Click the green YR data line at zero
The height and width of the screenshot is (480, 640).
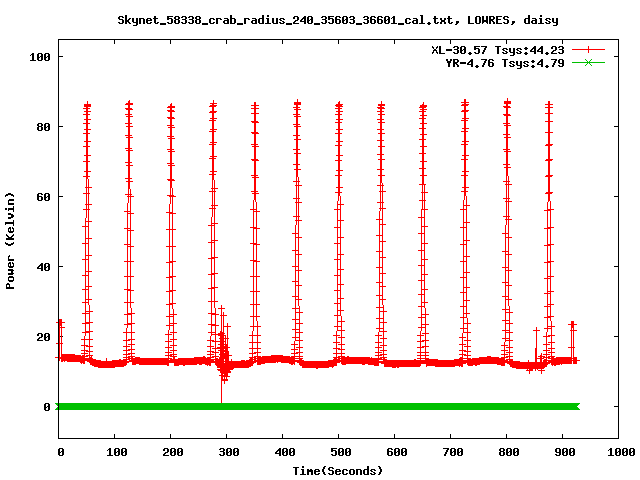[x=318, y=407]
